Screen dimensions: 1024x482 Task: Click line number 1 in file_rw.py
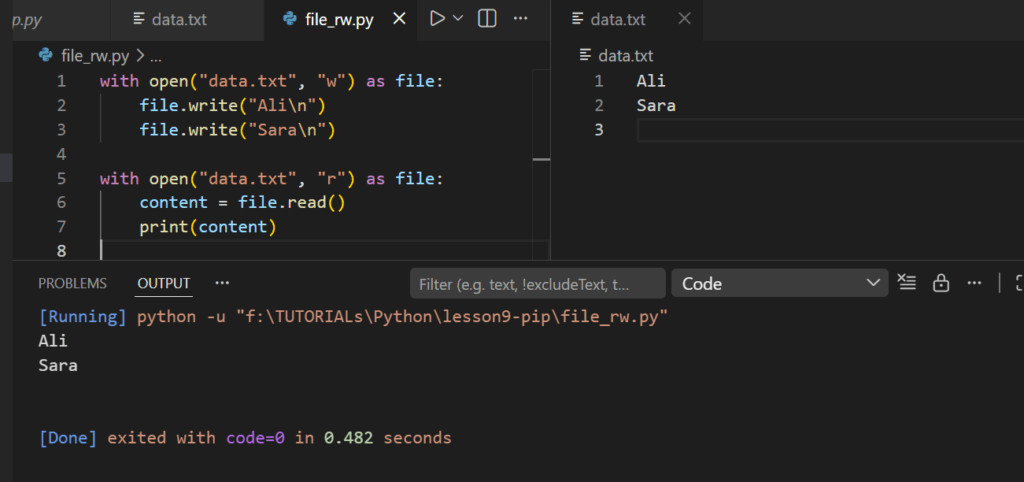[61, 81]
